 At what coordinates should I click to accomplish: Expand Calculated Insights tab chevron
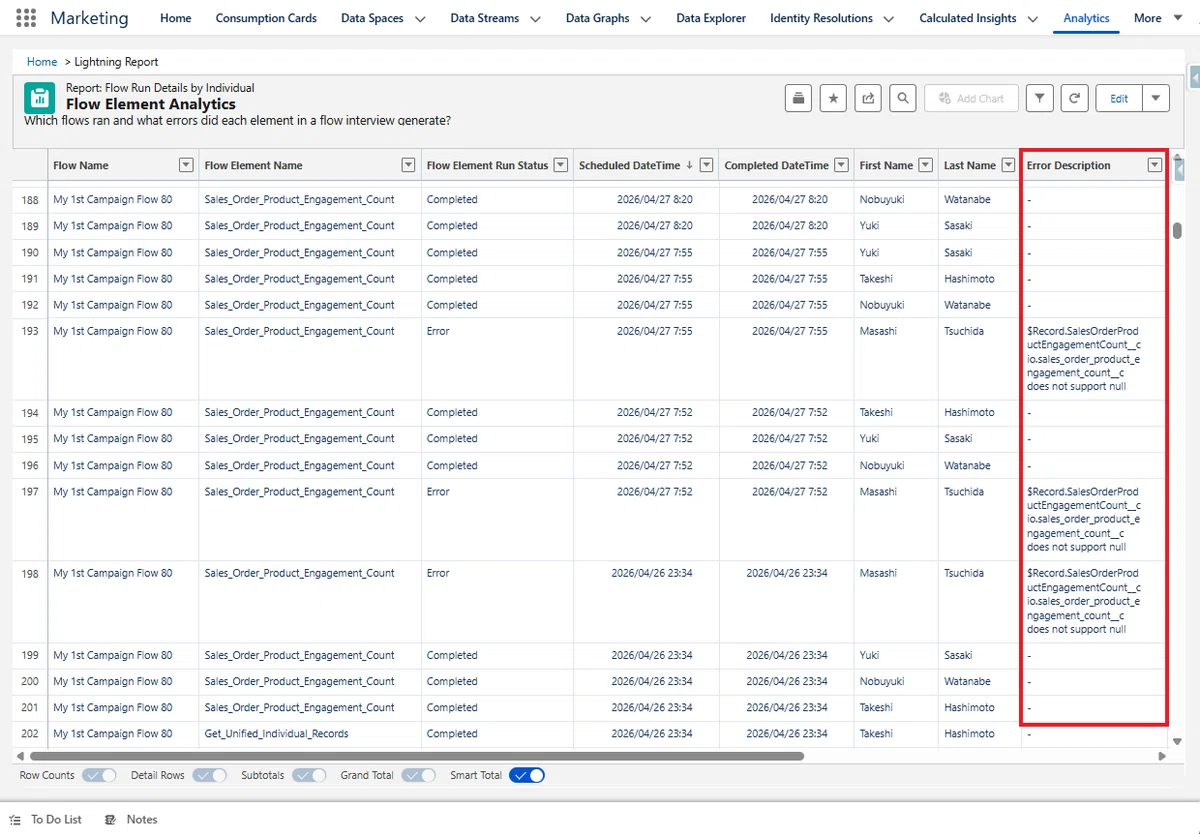pyautogui.click(x=1032, y=19)
